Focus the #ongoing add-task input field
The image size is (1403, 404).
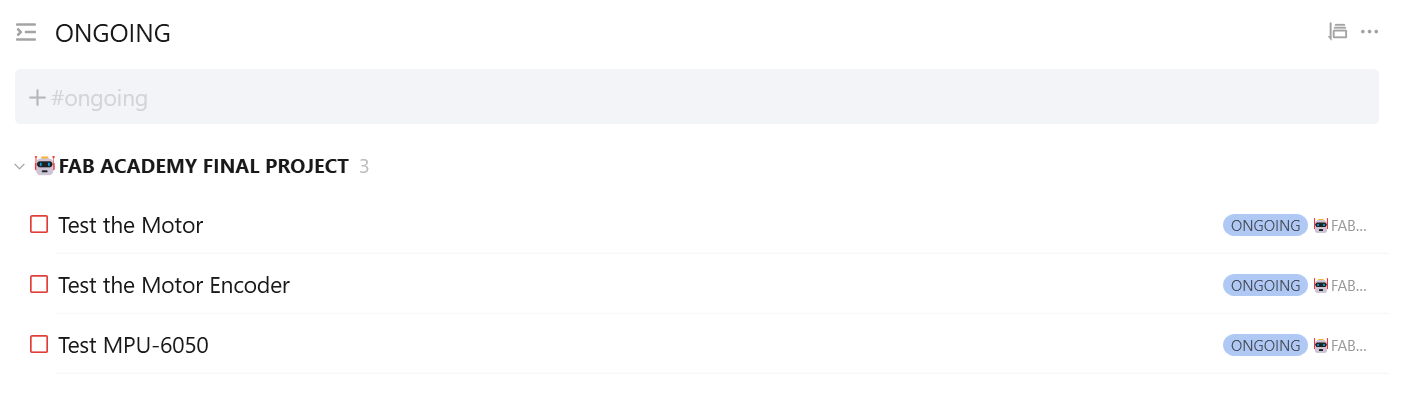[700, 98]
